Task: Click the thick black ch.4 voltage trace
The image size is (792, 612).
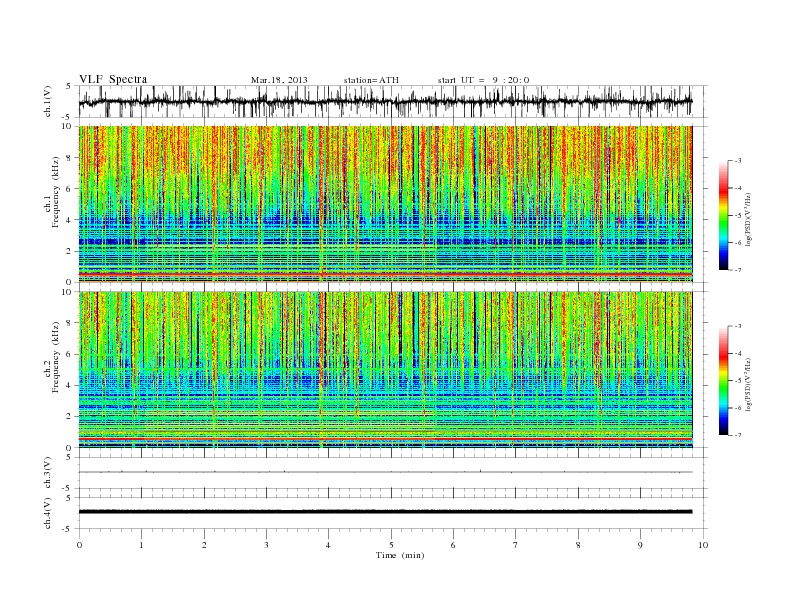Action: coord(385,512)
